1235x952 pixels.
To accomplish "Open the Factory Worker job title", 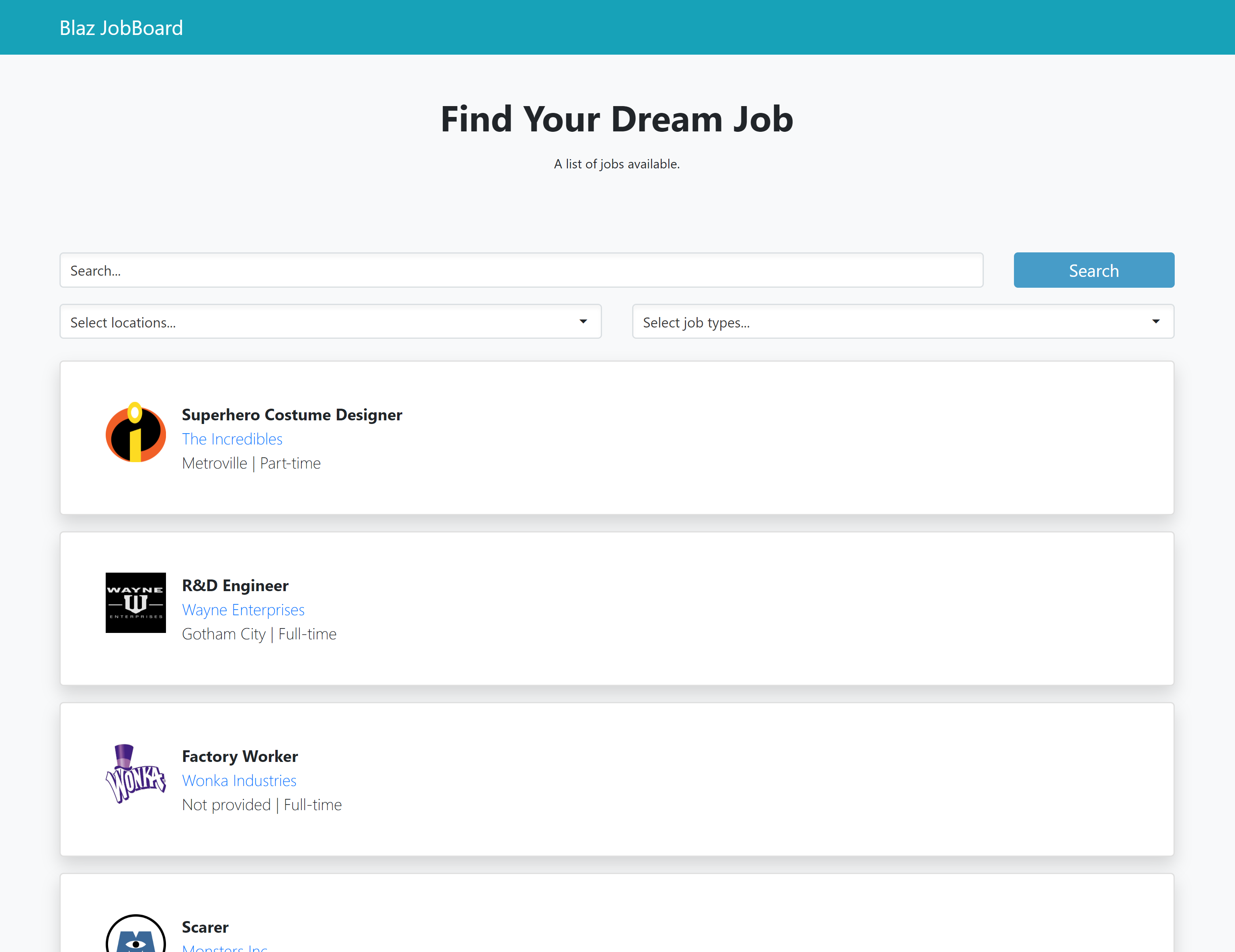I will [240, 756].
